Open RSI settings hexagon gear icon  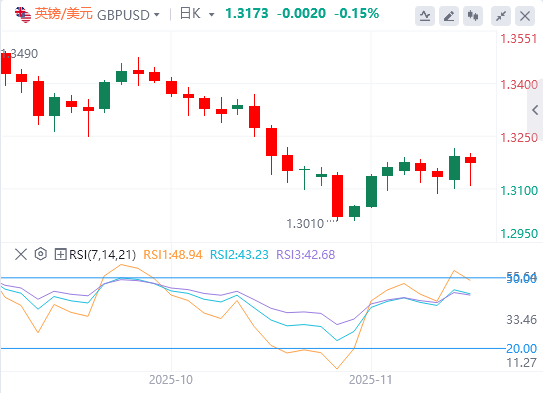[x=41, y=254]
